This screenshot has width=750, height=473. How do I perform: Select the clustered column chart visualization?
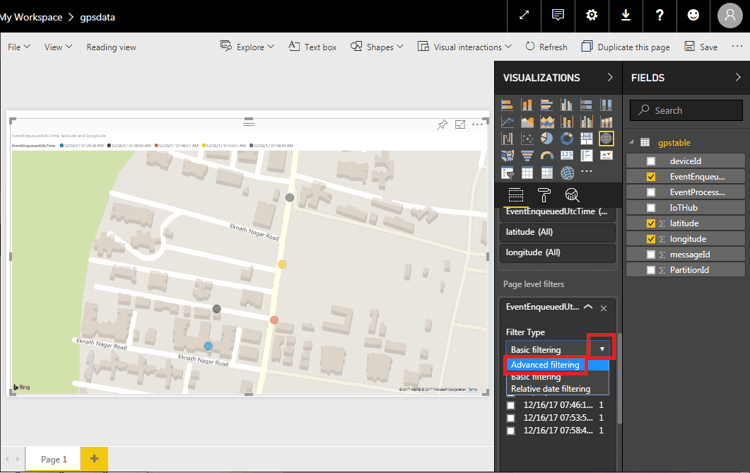[x=567, y=105]
